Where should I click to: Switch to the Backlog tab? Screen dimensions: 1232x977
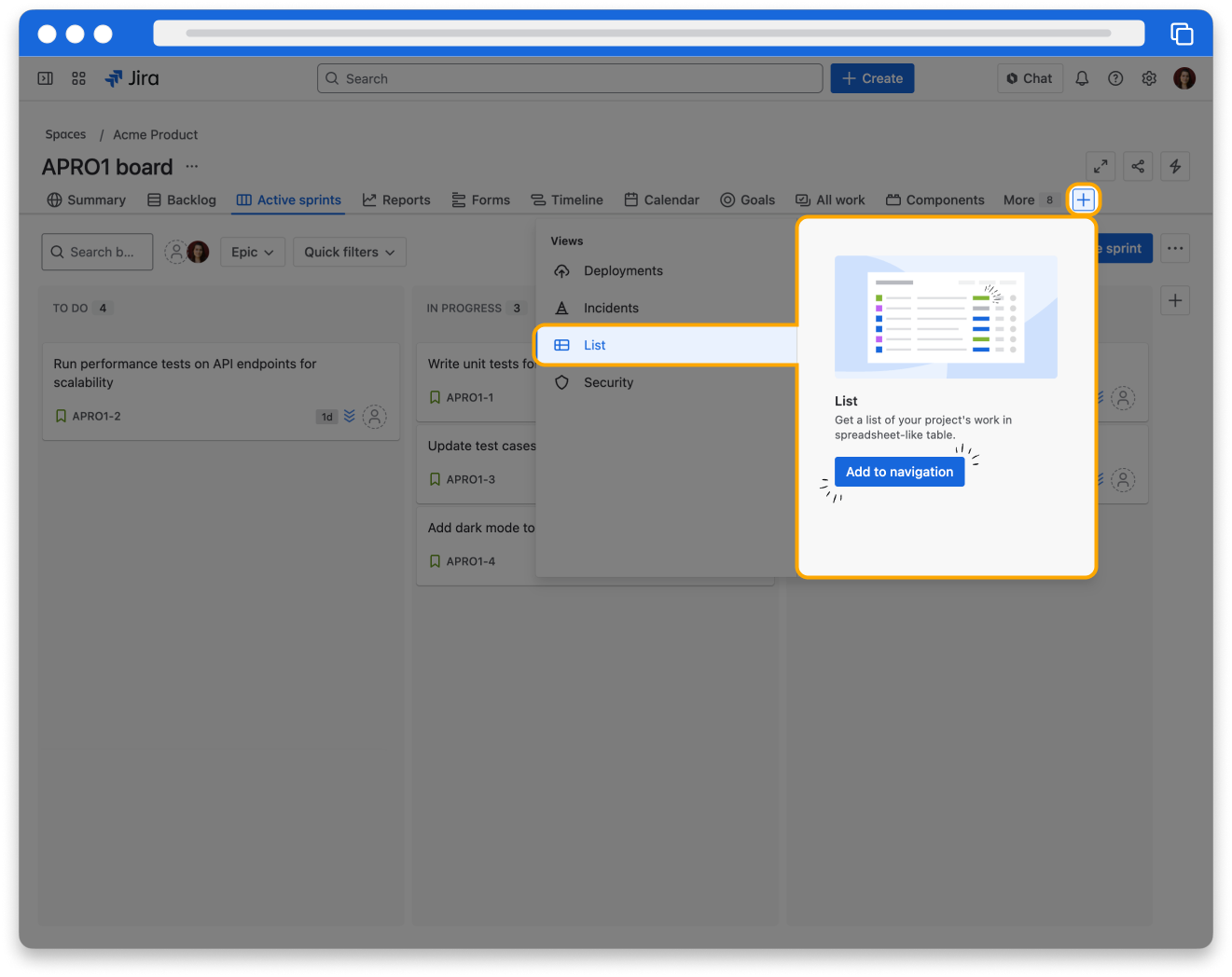click(182, 200)
